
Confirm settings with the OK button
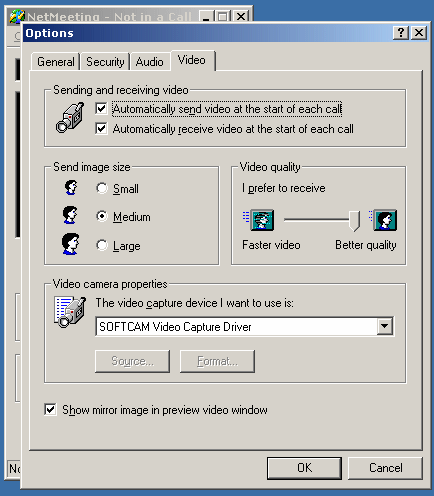point(304,468)
